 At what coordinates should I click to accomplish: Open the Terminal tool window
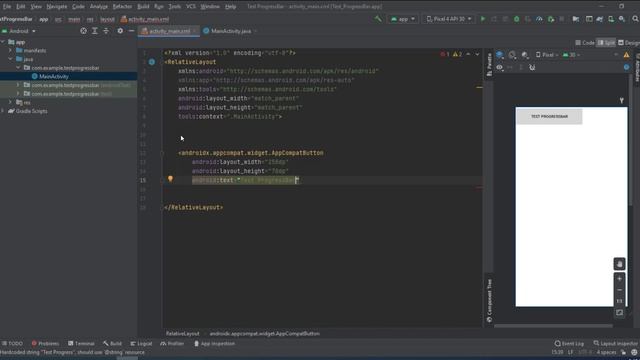(x=81, y=343)
